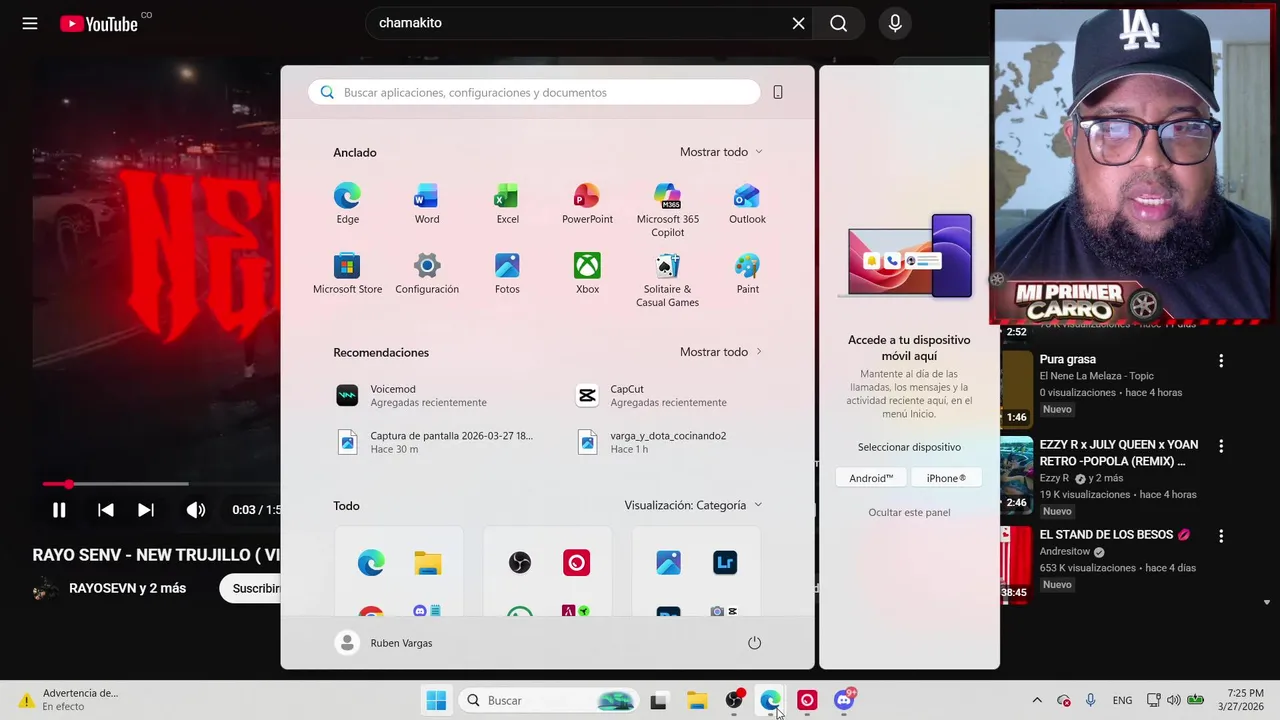The image size is (1280, 720).
Task: Open EZZY R x JULY QUEEN video thumbnail
Action: coord(1017,476)
